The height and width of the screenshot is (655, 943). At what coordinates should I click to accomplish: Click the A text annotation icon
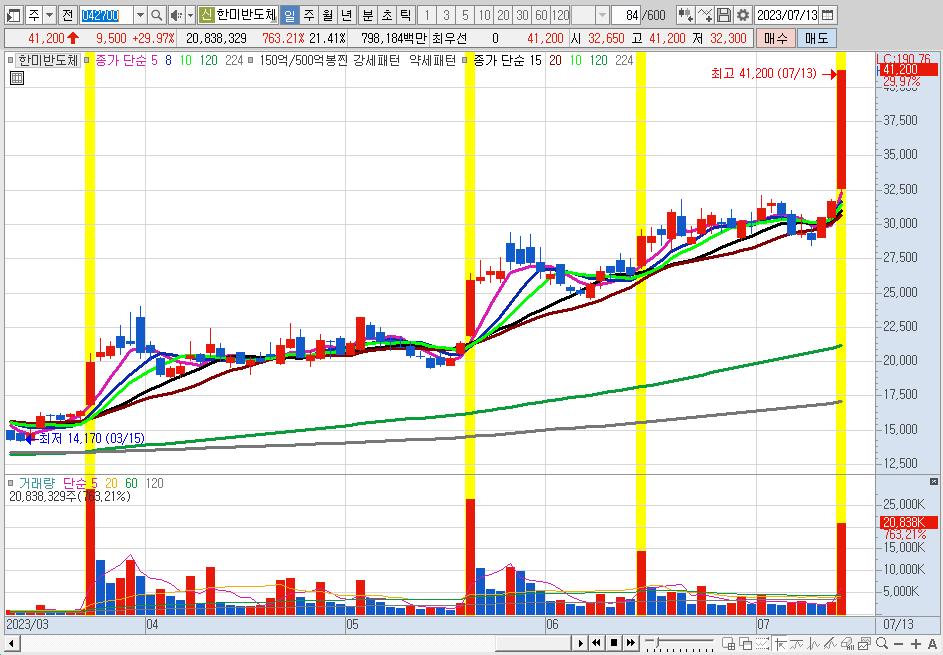[x=932, y=643]
